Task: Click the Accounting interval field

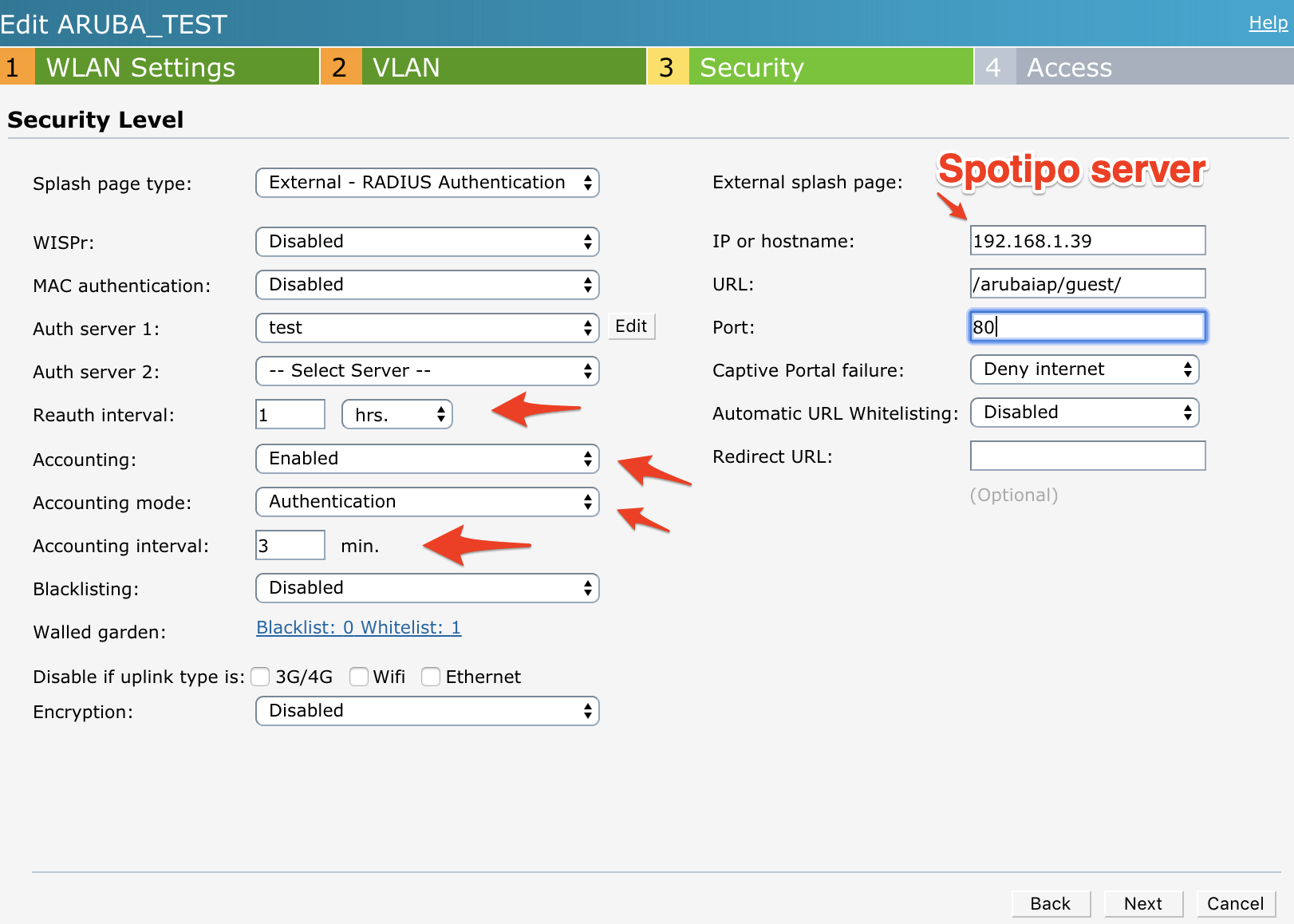Action: (x=290, y=545)
